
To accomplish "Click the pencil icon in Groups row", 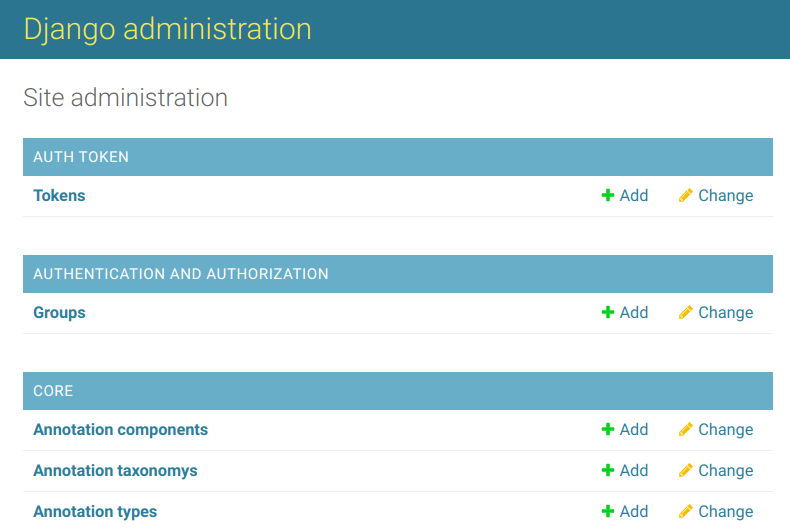I will click(685, 313).
